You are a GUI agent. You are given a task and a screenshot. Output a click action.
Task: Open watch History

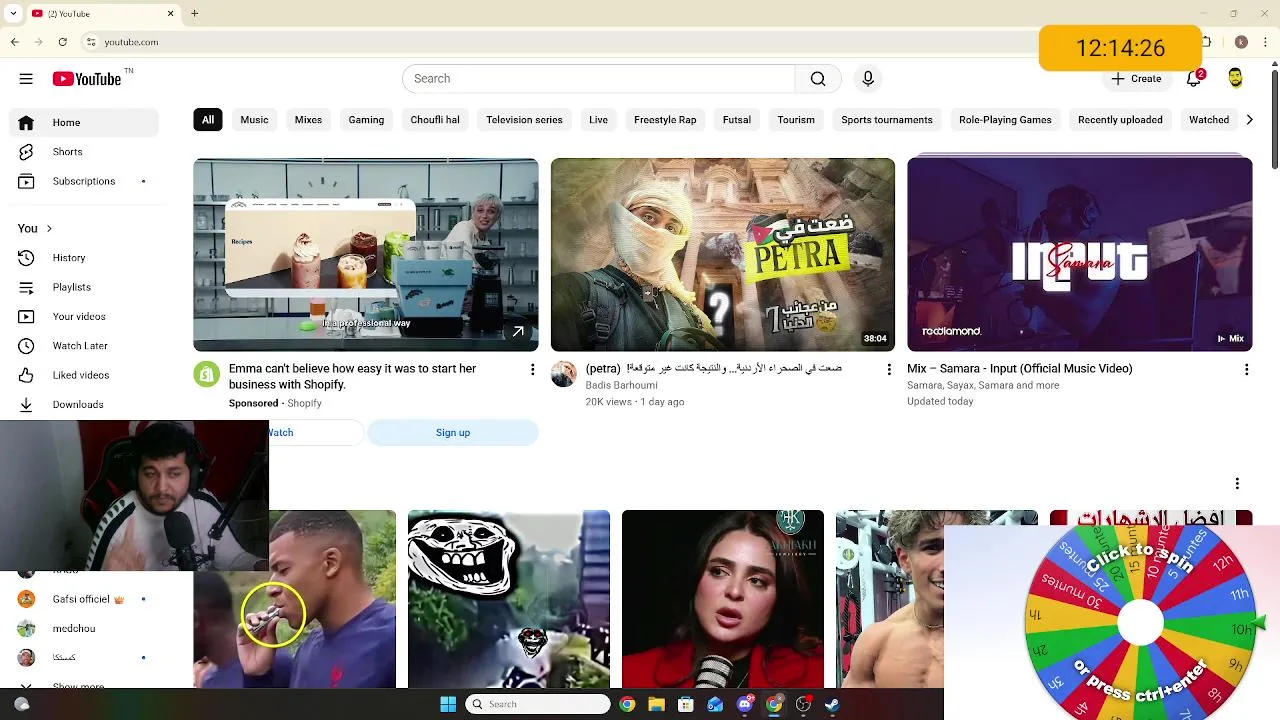pyautogui.click(x=84, y=258)
